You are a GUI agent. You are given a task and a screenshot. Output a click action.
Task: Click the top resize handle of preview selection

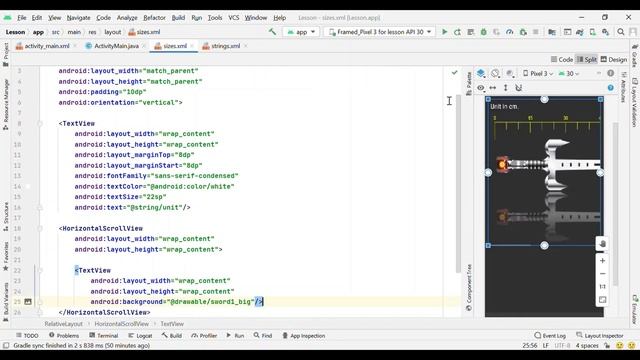[x=544, y=99]
